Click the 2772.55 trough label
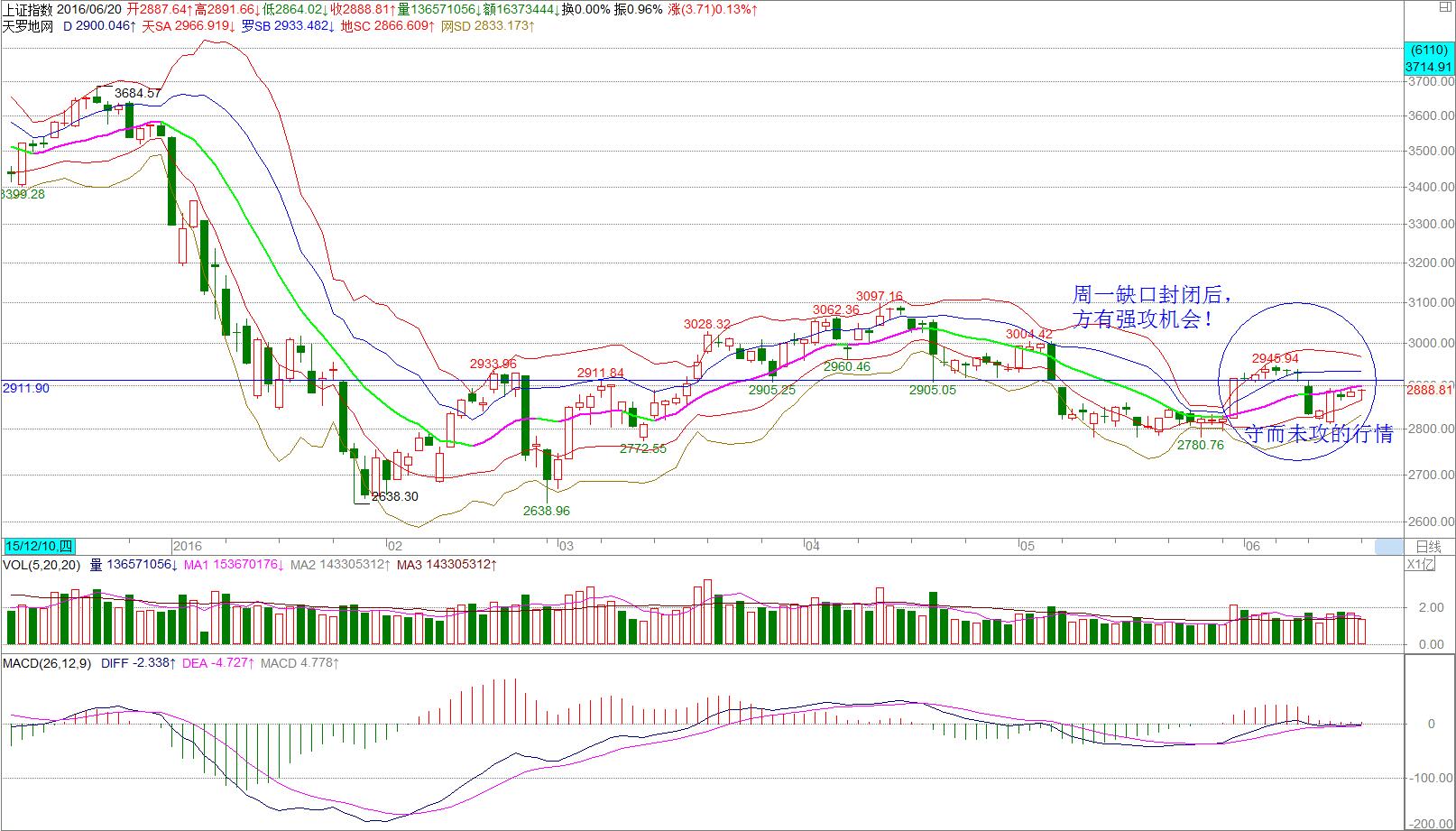1456x831 pixels. pyautogui.click(x=643, y=448)
